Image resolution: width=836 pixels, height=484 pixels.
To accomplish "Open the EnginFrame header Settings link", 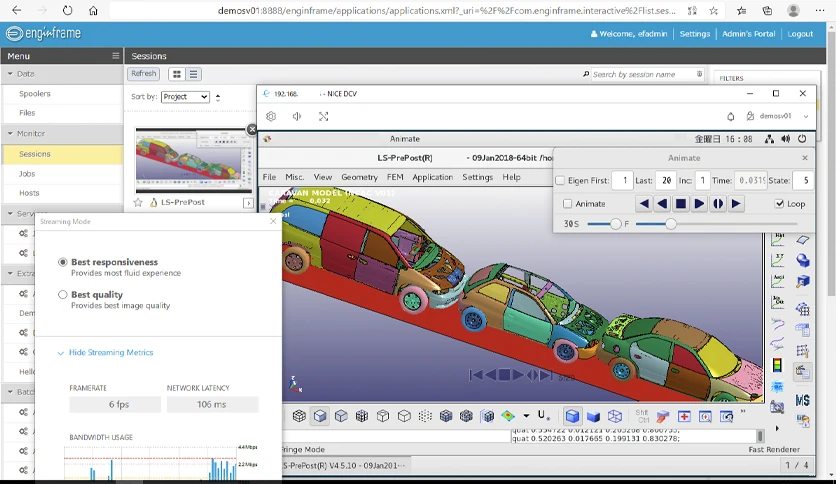I will pos(695,34).
